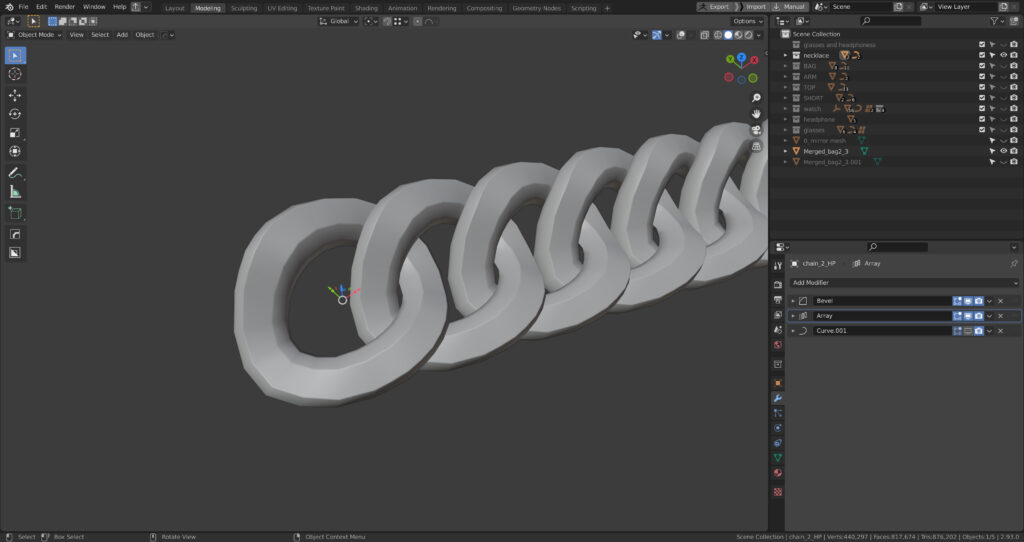Viewport: 1024px width, 542px height.
Task: Click the Export button
Action: (713, 7)
